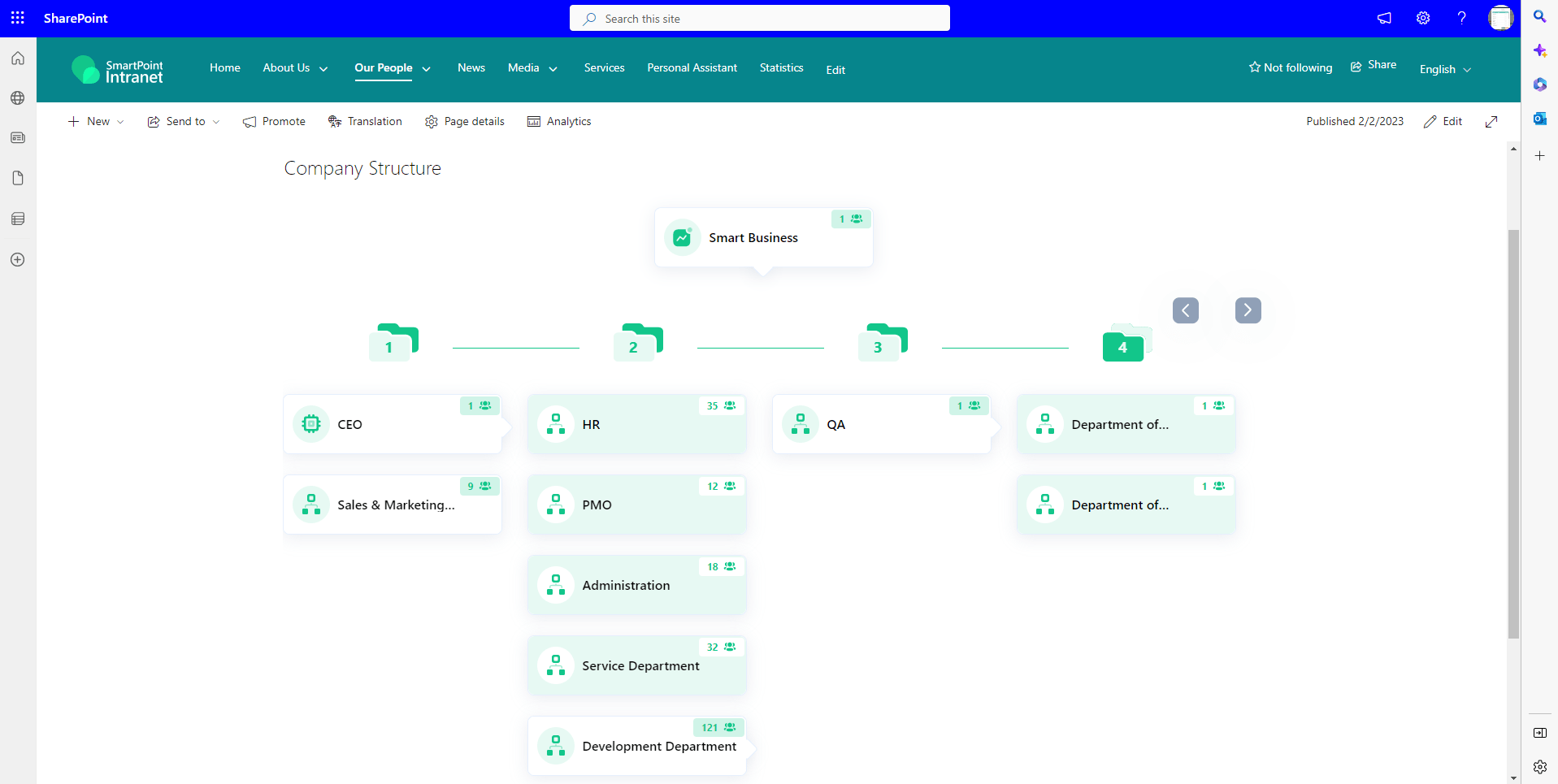
Task: Click the My sites globe icon
Action: (x=18, y=98)
